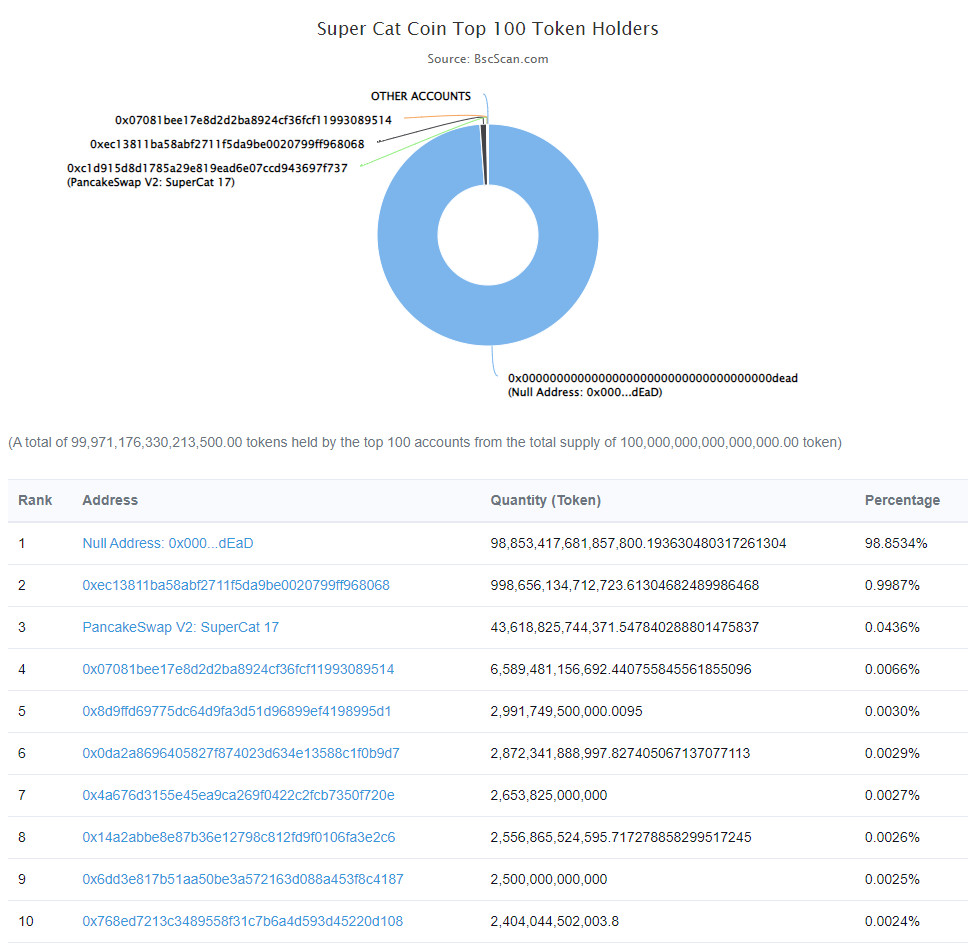Image resolution: width=976 pixels, height=945 pixels.
Task: Open address 0x8d9ffd69775dc64d9fa3d51d96899ef4198995d1
Action: click(x=237, y=711)
